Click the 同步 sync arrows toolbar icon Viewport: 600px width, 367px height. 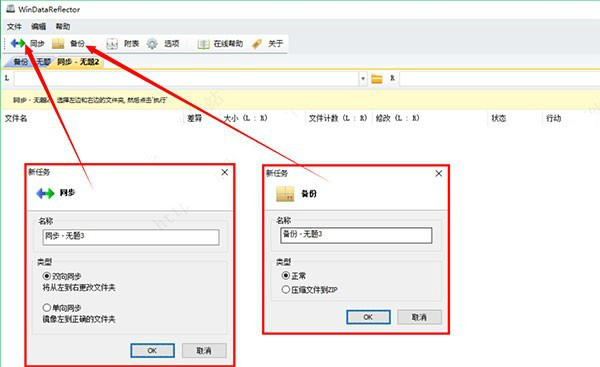coord(18,43)
